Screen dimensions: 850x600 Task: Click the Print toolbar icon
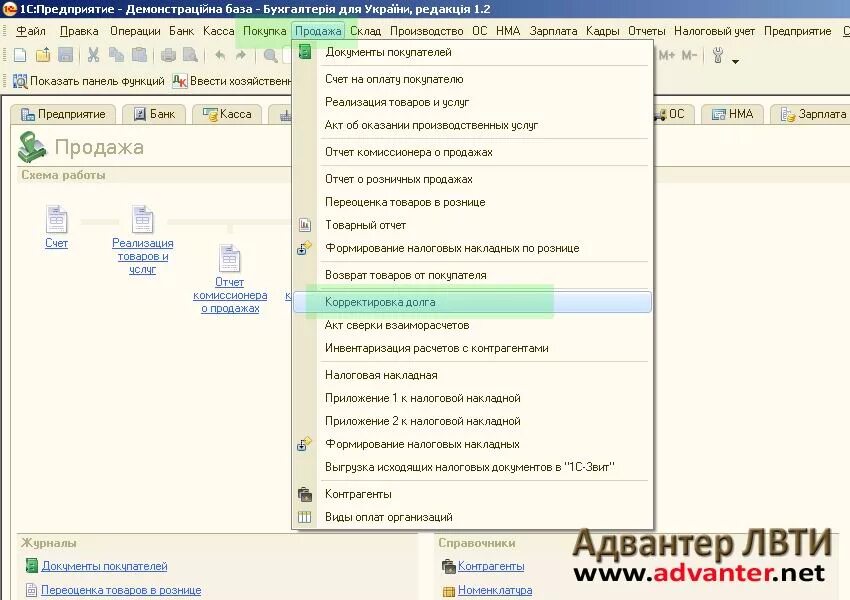(169, 56)
